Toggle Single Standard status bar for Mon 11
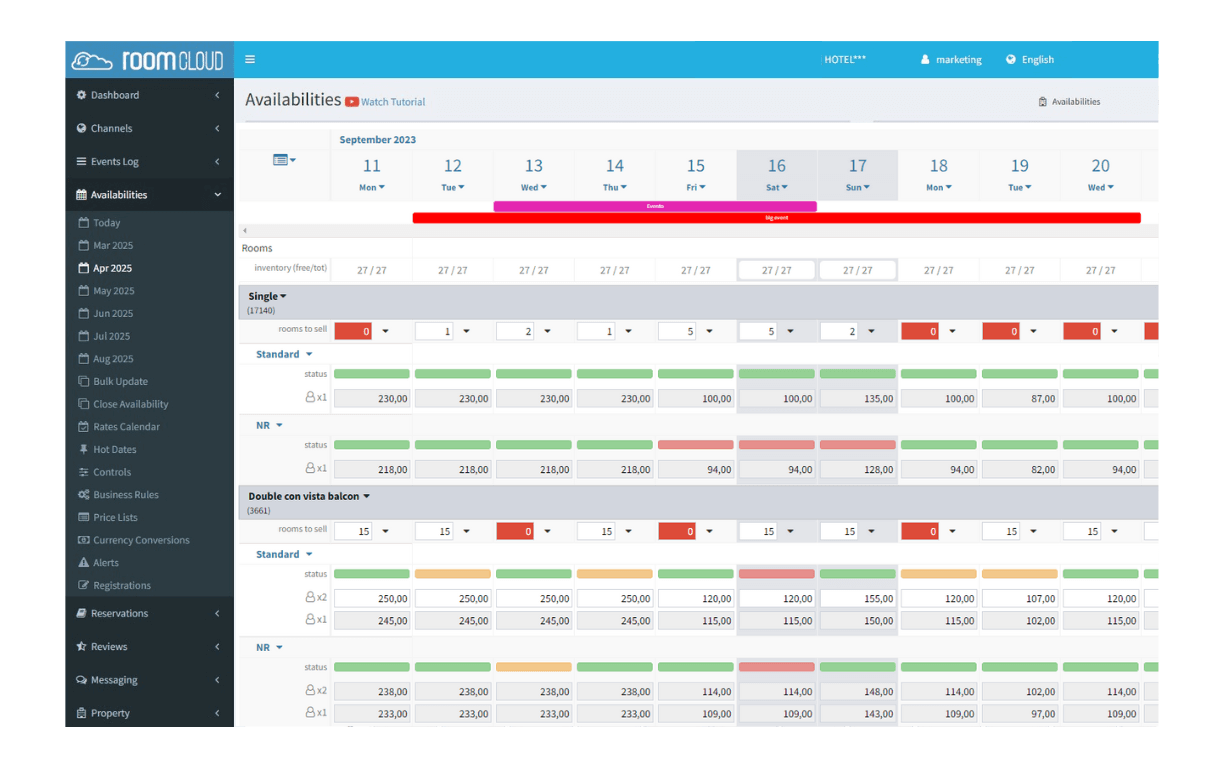 (x=371, y=374)
